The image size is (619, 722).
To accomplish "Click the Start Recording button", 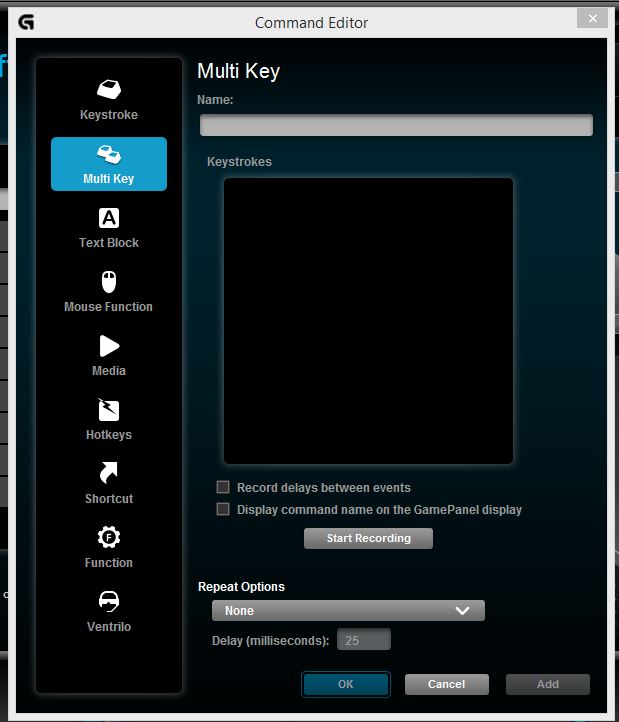I will 368,539.
